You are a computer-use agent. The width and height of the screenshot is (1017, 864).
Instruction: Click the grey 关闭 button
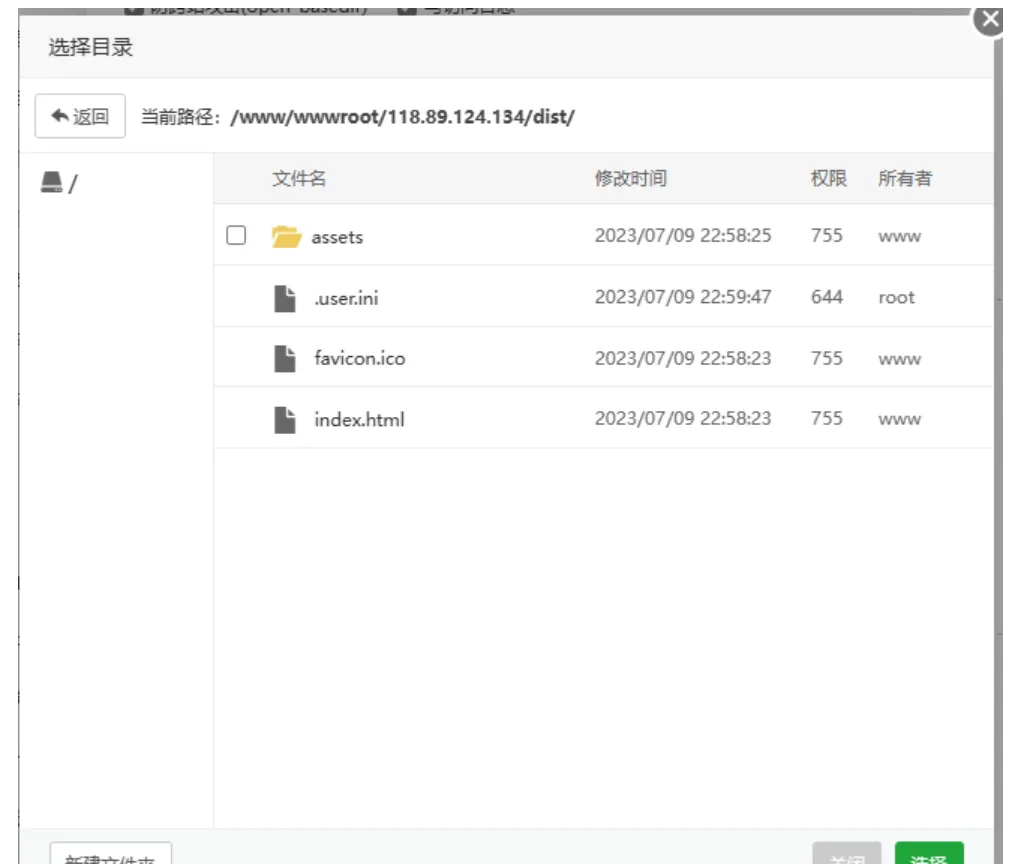coord(847,854)
